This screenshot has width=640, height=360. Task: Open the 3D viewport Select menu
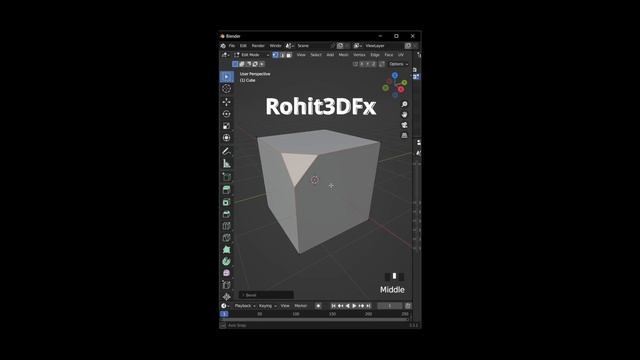coord(316,55)
